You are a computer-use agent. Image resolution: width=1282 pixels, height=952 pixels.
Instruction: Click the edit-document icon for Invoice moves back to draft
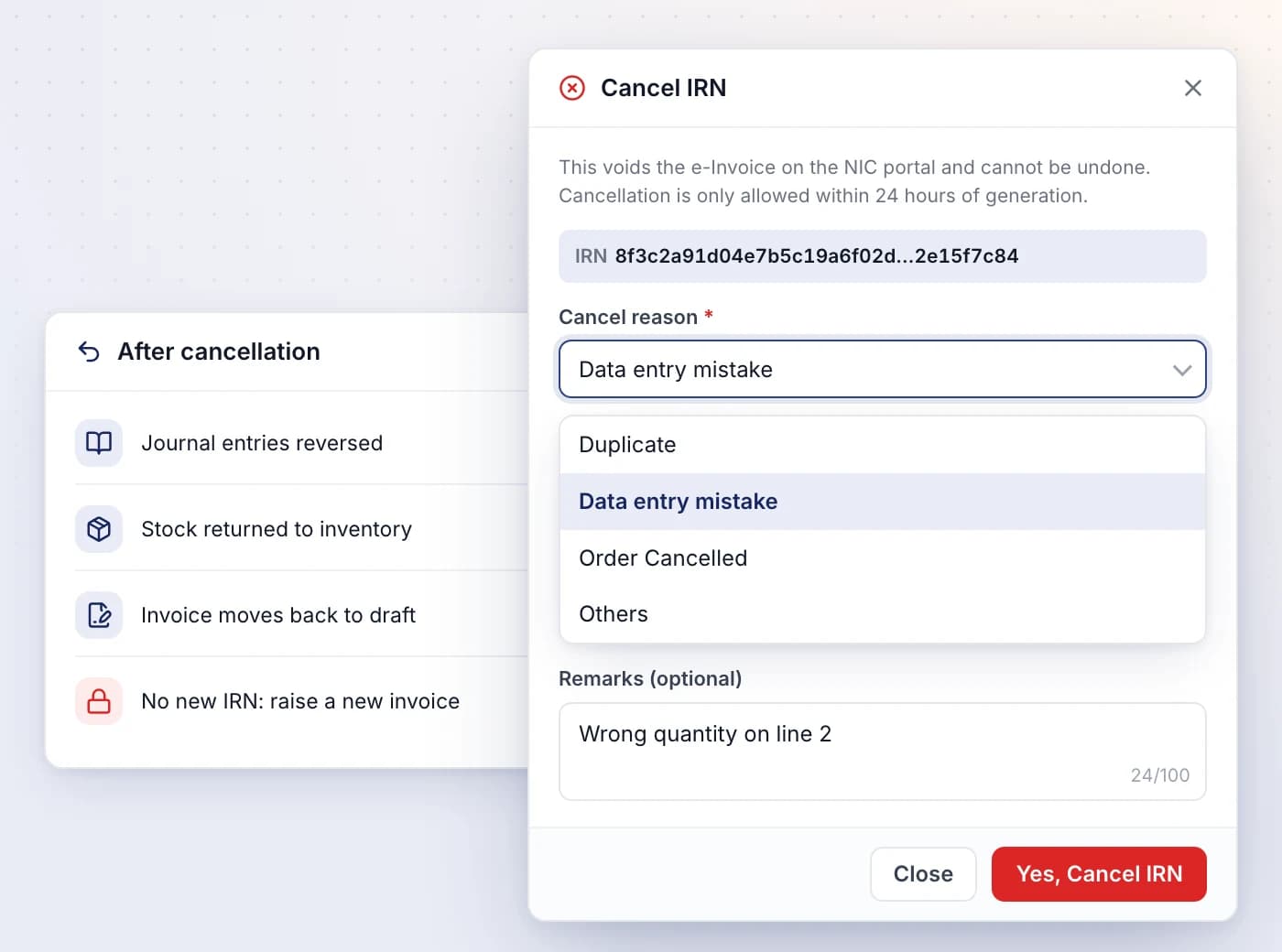point(99,615)
